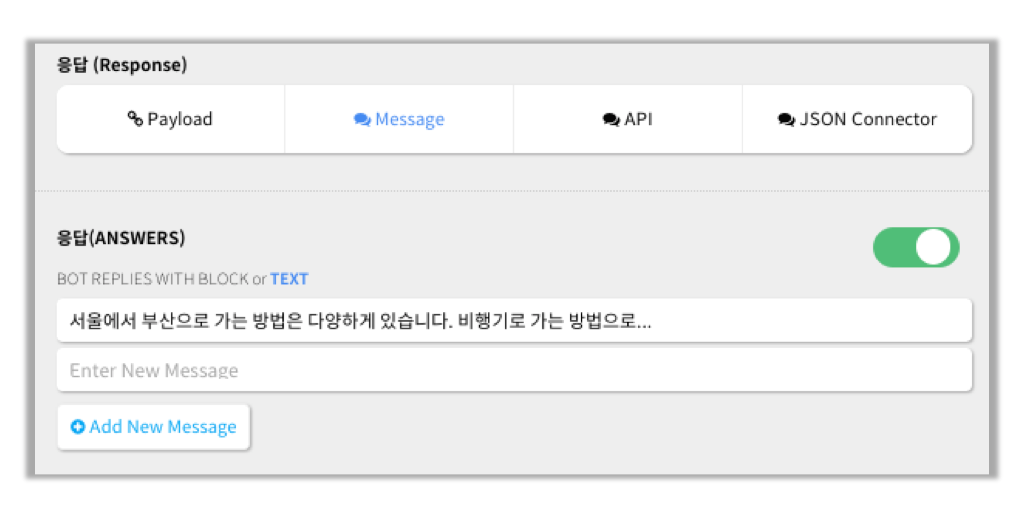Select the Message response tab

399,119
